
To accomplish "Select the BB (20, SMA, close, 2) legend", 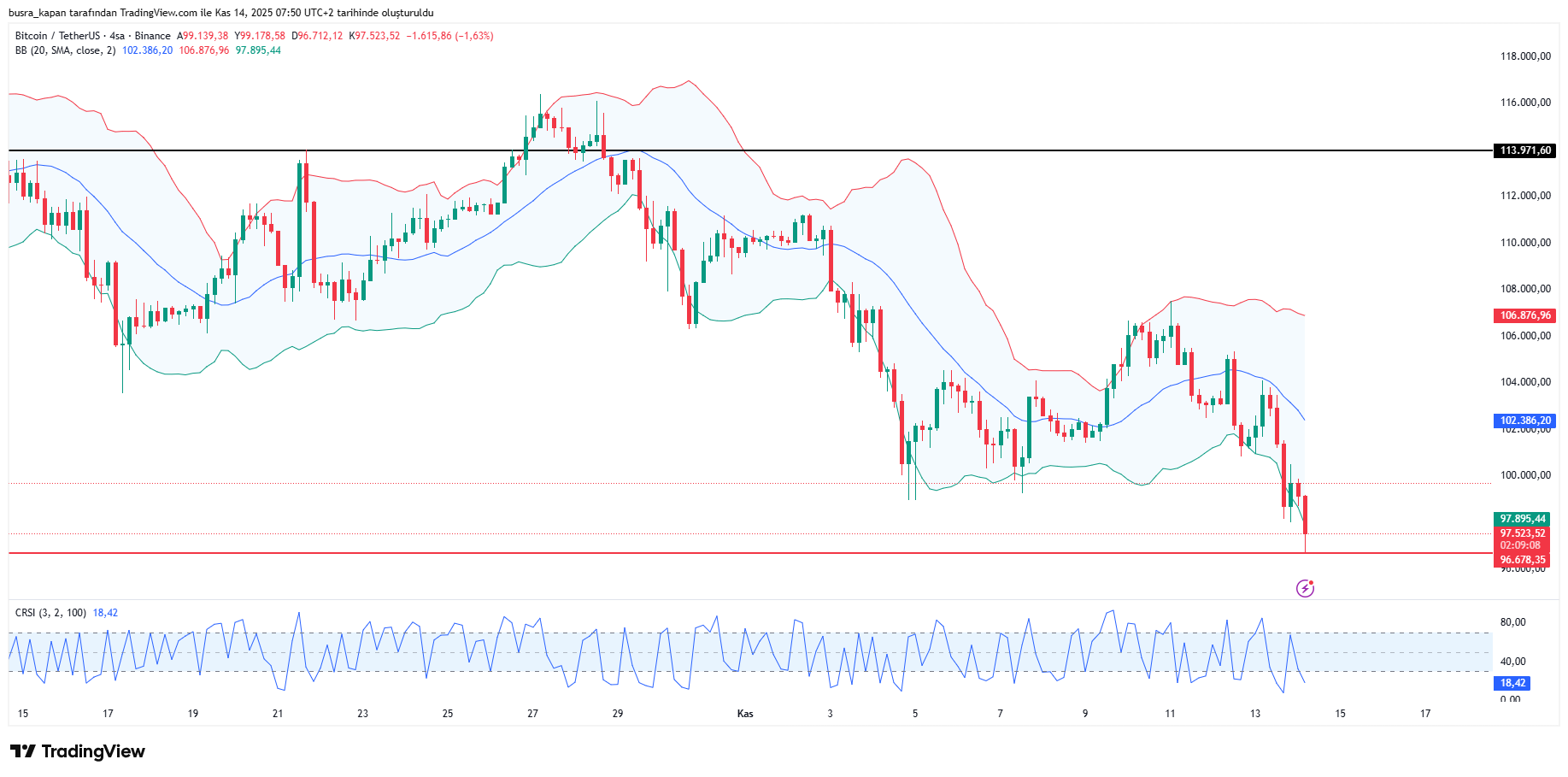I will click(x=65, y=50).
